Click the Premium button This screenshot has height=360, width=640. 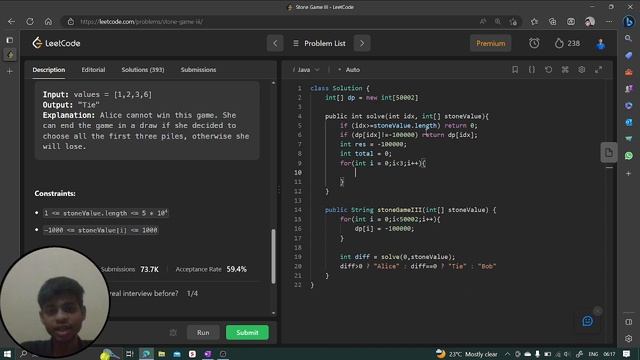click(x=491, y=43)
